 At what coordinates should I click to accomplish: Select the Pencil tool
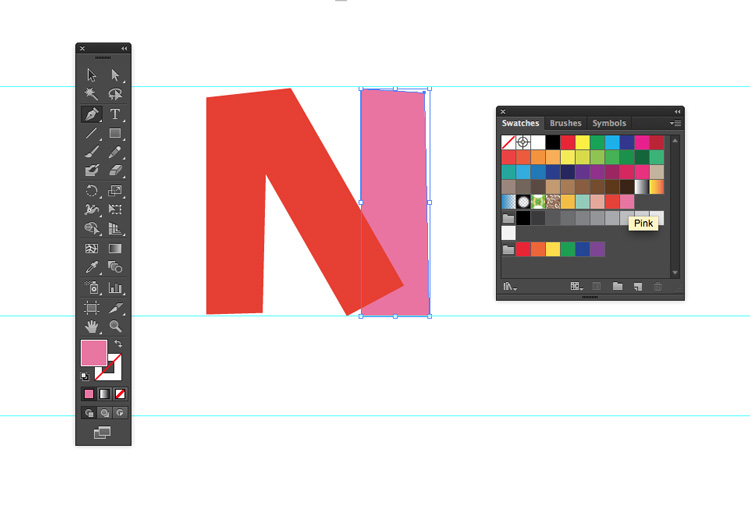pyautogui.click(x=115, y=152)
